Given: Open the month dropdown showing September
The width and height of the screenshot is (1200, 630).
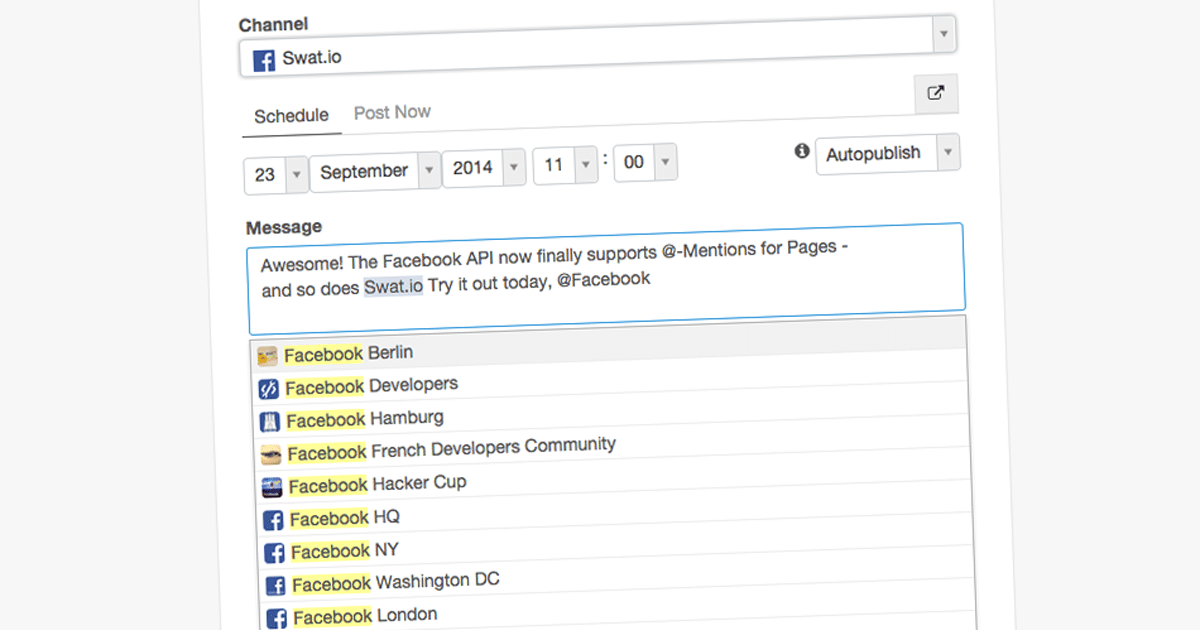Looking at the screenshot, I should (x=376, y=171).
